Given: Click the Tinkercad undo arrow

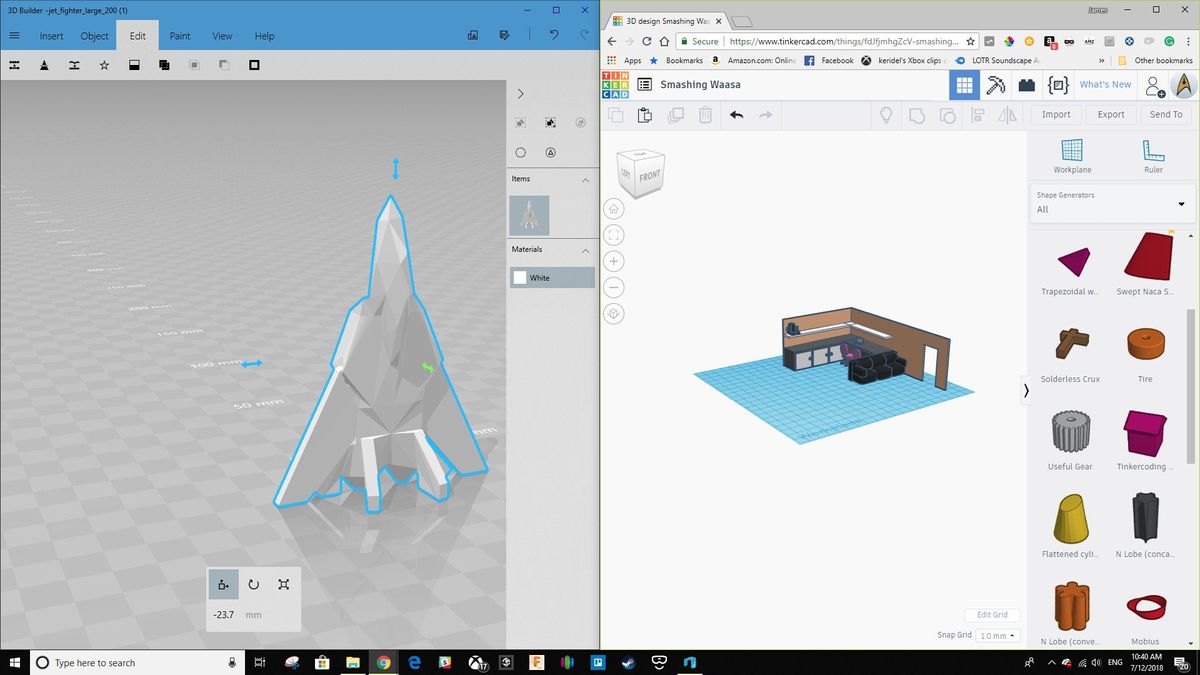Looking at the screenshot, I should tap(736, 115).
